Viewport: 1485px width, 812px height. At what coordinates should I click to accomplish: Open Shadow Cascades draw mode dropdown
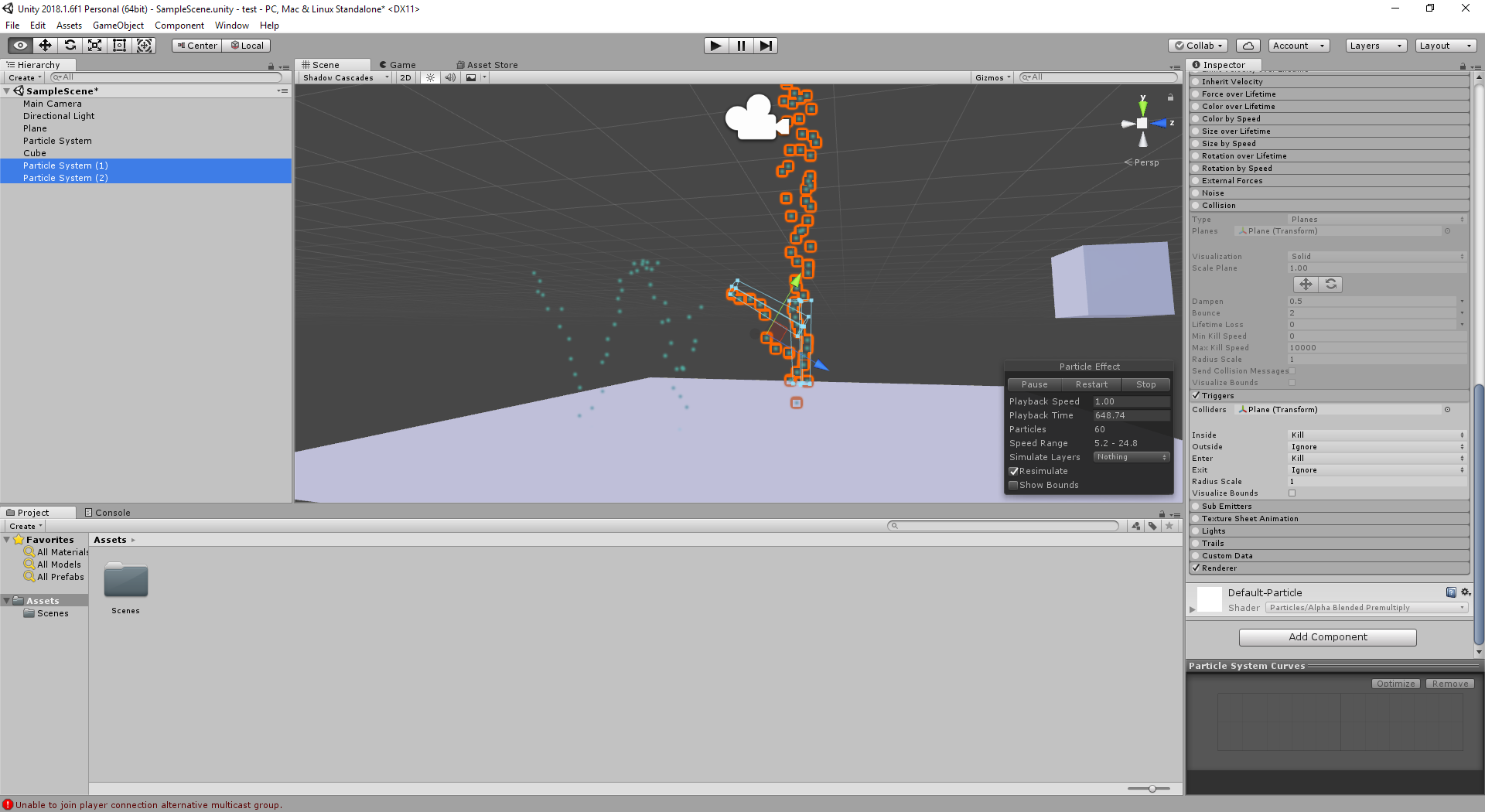point(345,77)
